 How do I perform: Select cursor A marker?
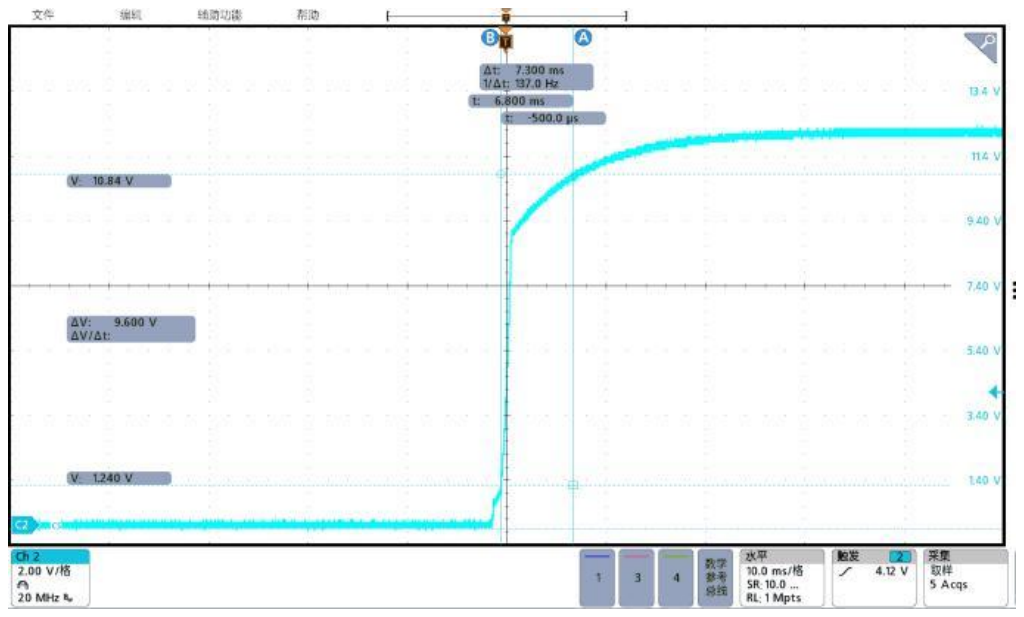583,38
